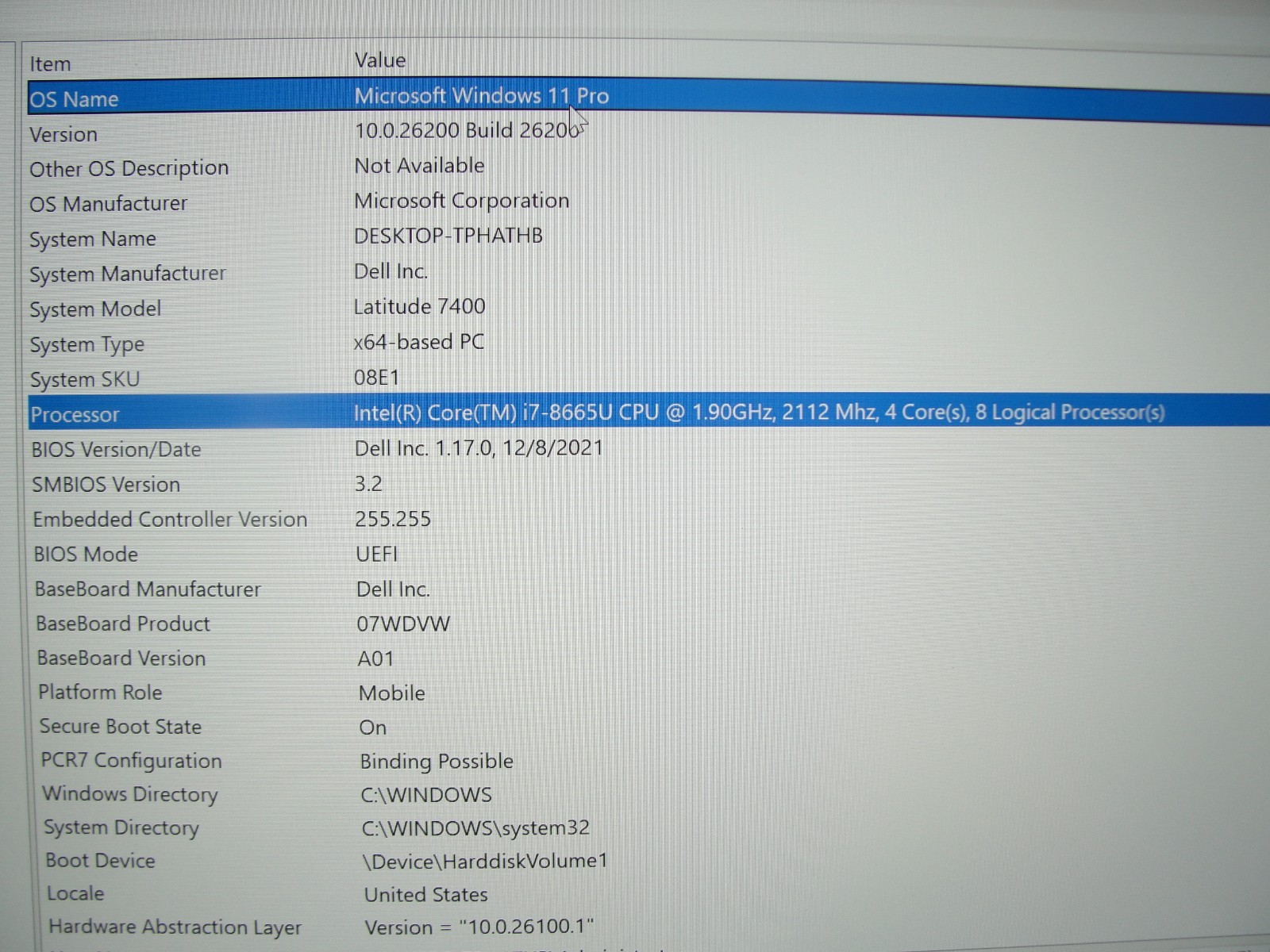Screen dimensions: 1270x952
Task: Select System Manufacturer row
Action: pyautogui.click(x=127, y=274)
